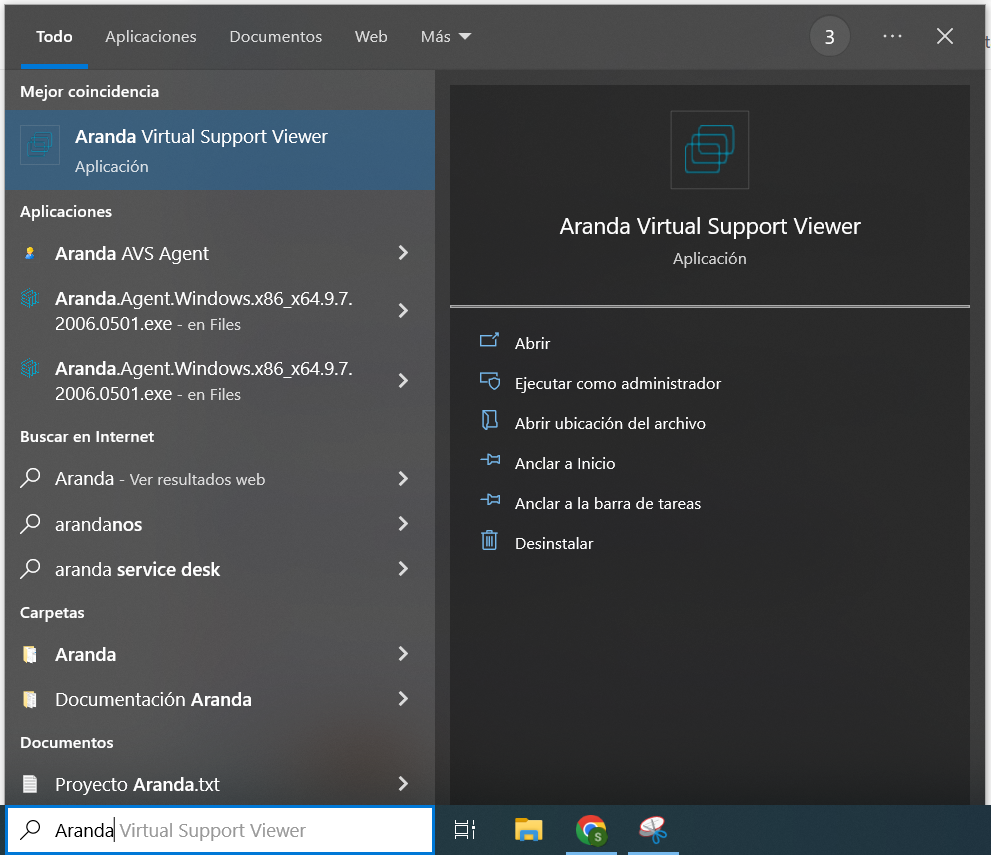Image resolution: width=991 pixels, height=855 pixels.
Task: Switch to the Aplicaciones tab
Action: point(150,37)
